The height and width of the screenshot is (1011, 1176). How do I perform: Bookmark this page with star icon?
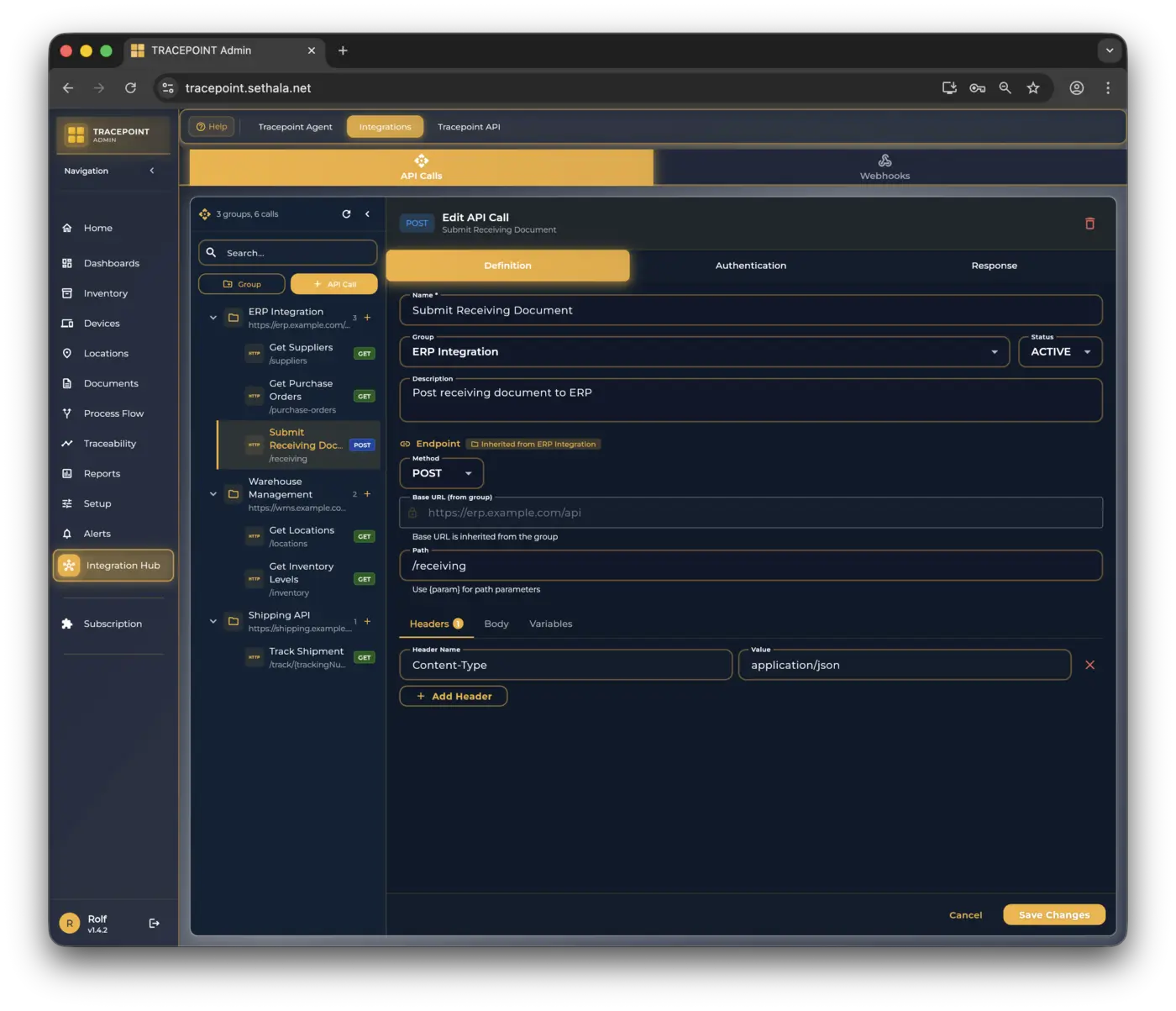(x=1033, y=88)
